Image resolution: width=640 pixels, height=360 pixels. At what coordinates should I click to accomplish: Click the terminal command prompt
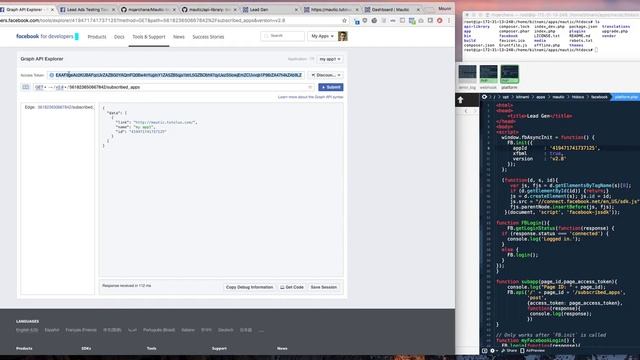point(531,50)
